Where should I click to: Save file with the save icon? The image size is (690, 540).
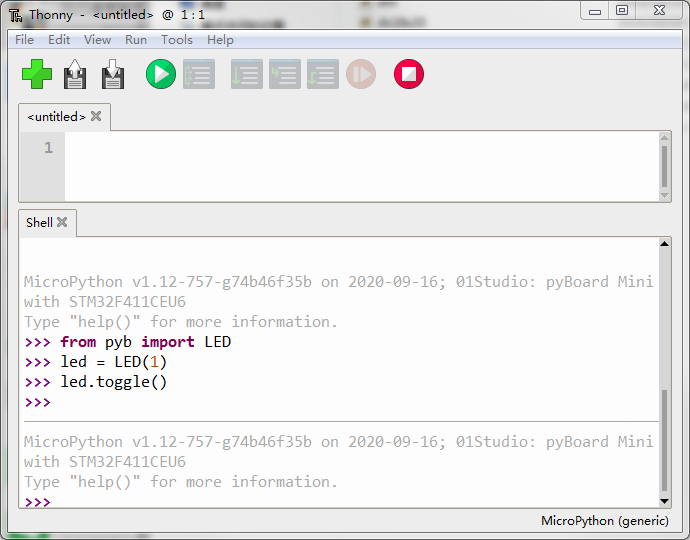pyautogui.click(x=113, y=74)
